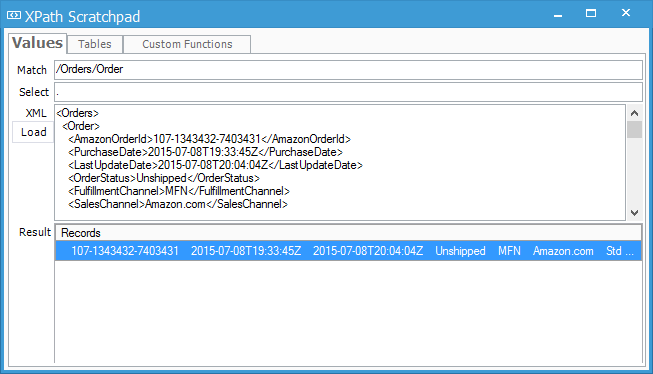The width and height of the screenshot is (653, 374).
Task: Click Amazon.com value in result row
Action: point(563,251)
